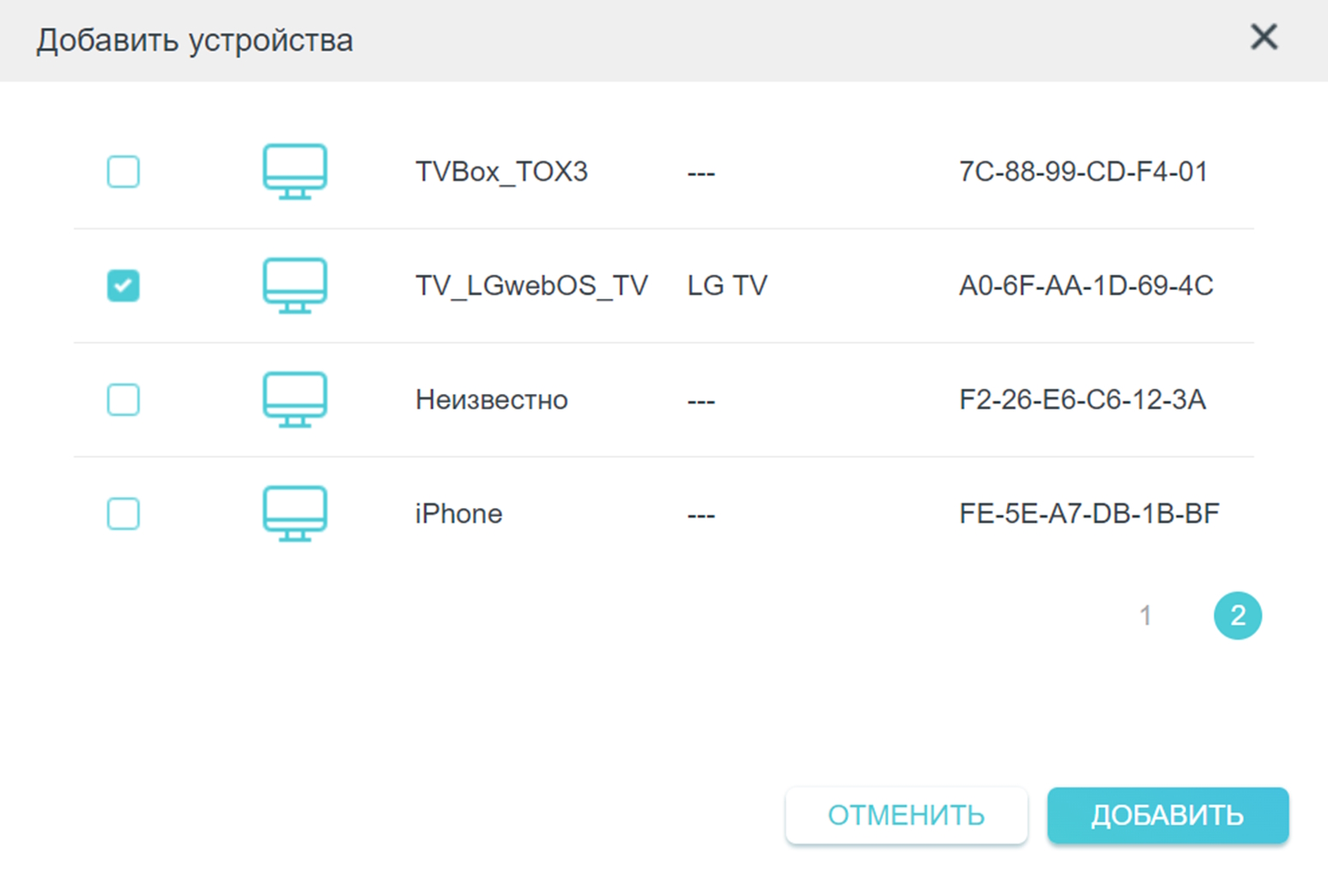
Task: Click the monitor icon beside Неизвестно
Action: 294,400
